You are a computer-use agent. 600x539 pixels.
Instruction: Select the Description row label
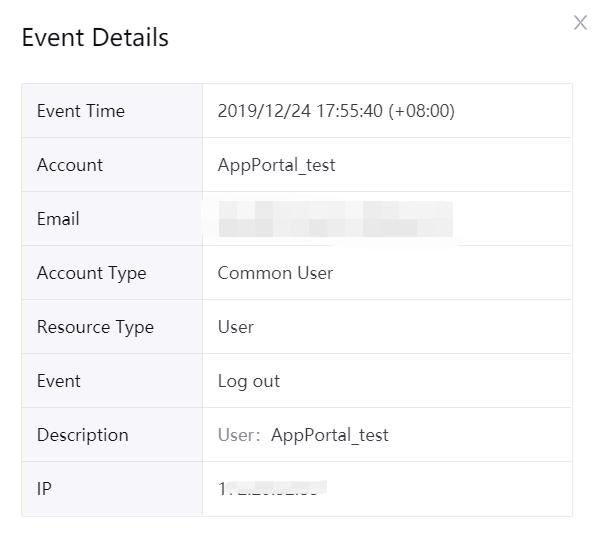[82, 435]
